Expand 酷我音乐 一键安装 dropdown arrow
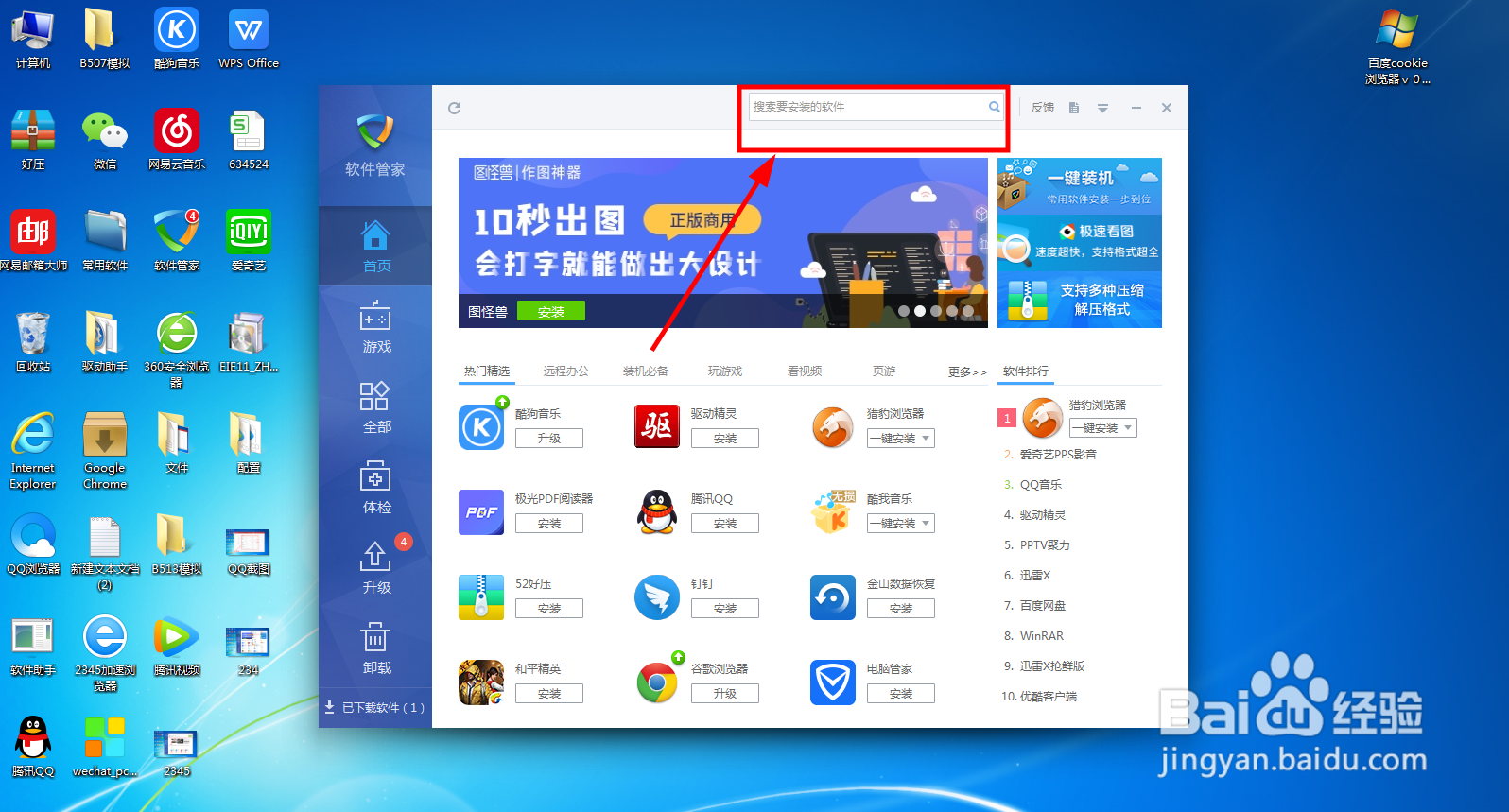This screenshot has height=812, width=1509. click(x=926, y=524)
